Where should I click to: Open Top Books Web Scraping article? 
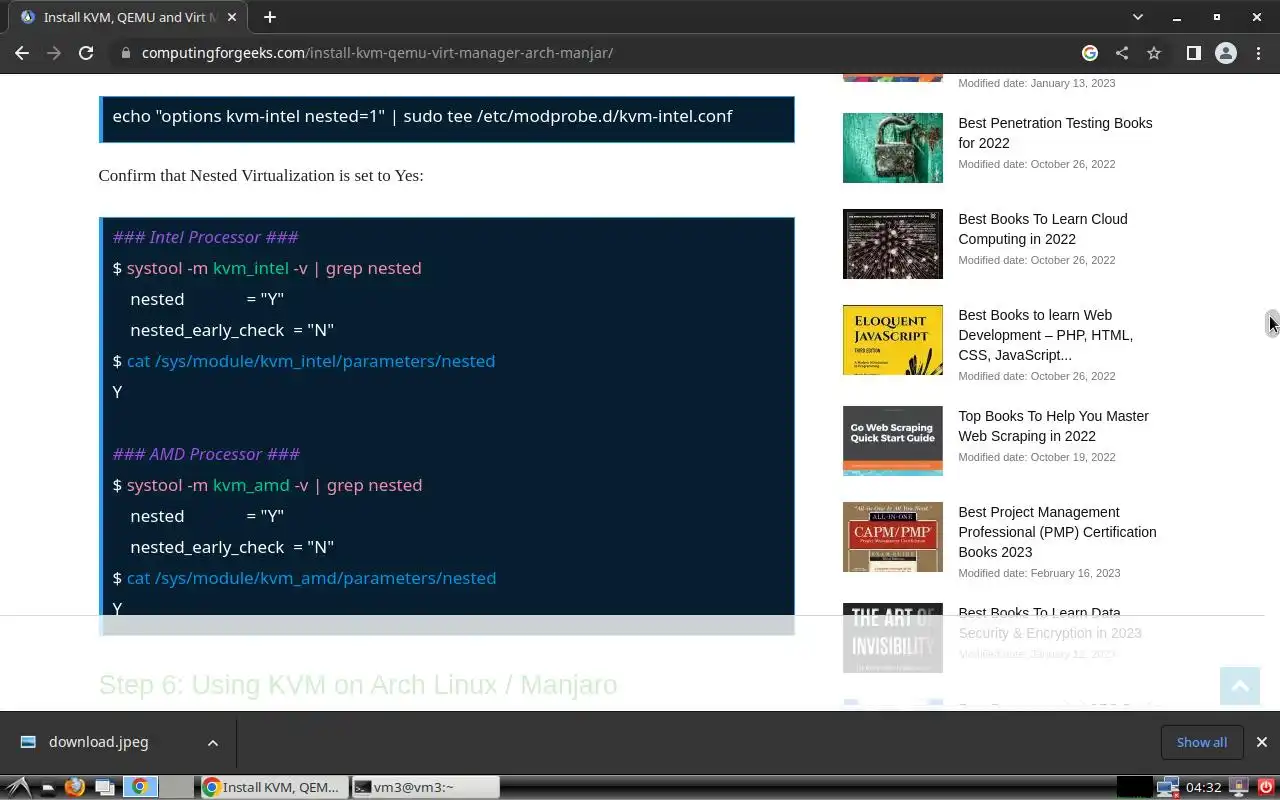pyautogui.click(x=1053, y=426)
